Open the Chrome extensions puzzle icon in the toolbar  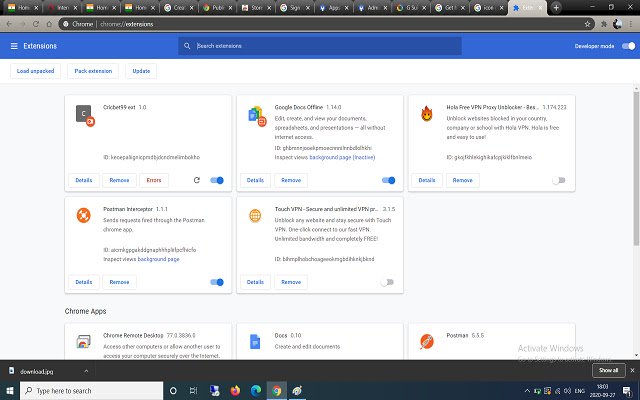click(x=604, y=24)
